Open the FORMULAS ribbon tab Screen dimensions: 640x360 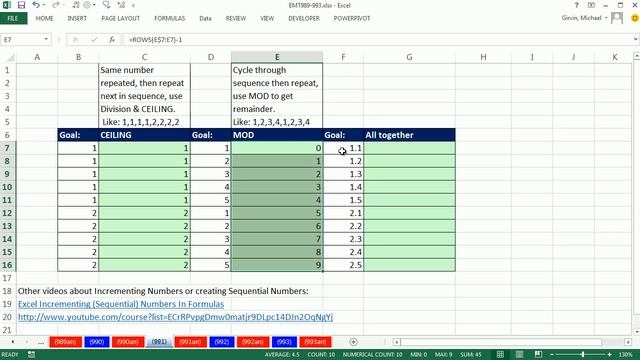(x=170, y=18)
